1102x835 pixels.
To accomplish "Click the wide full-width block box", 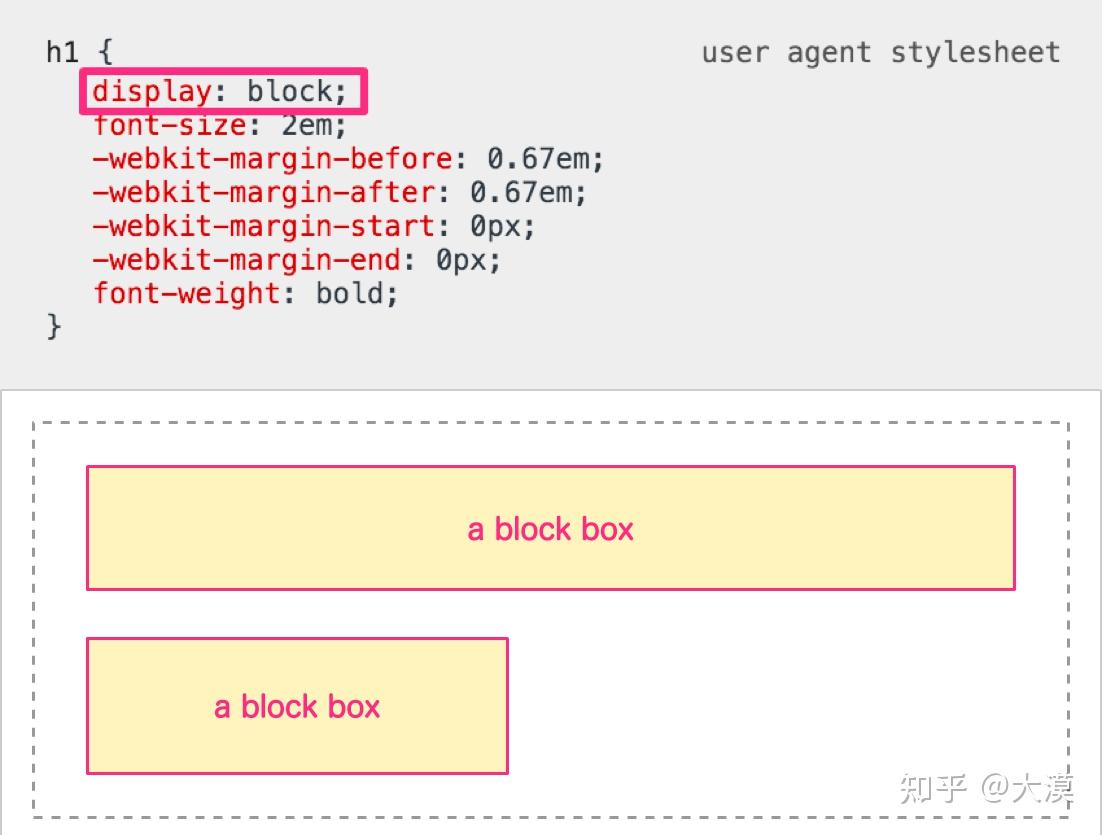I will (551, 528).
